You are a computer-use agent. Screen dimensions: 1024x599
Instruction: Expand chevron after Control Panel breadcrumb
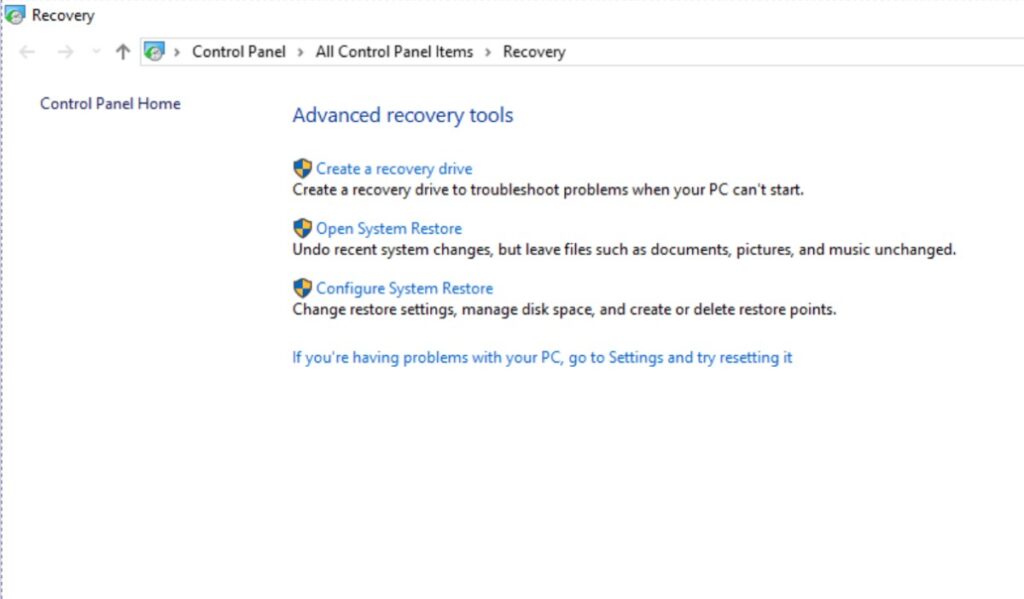click(300, 52)
